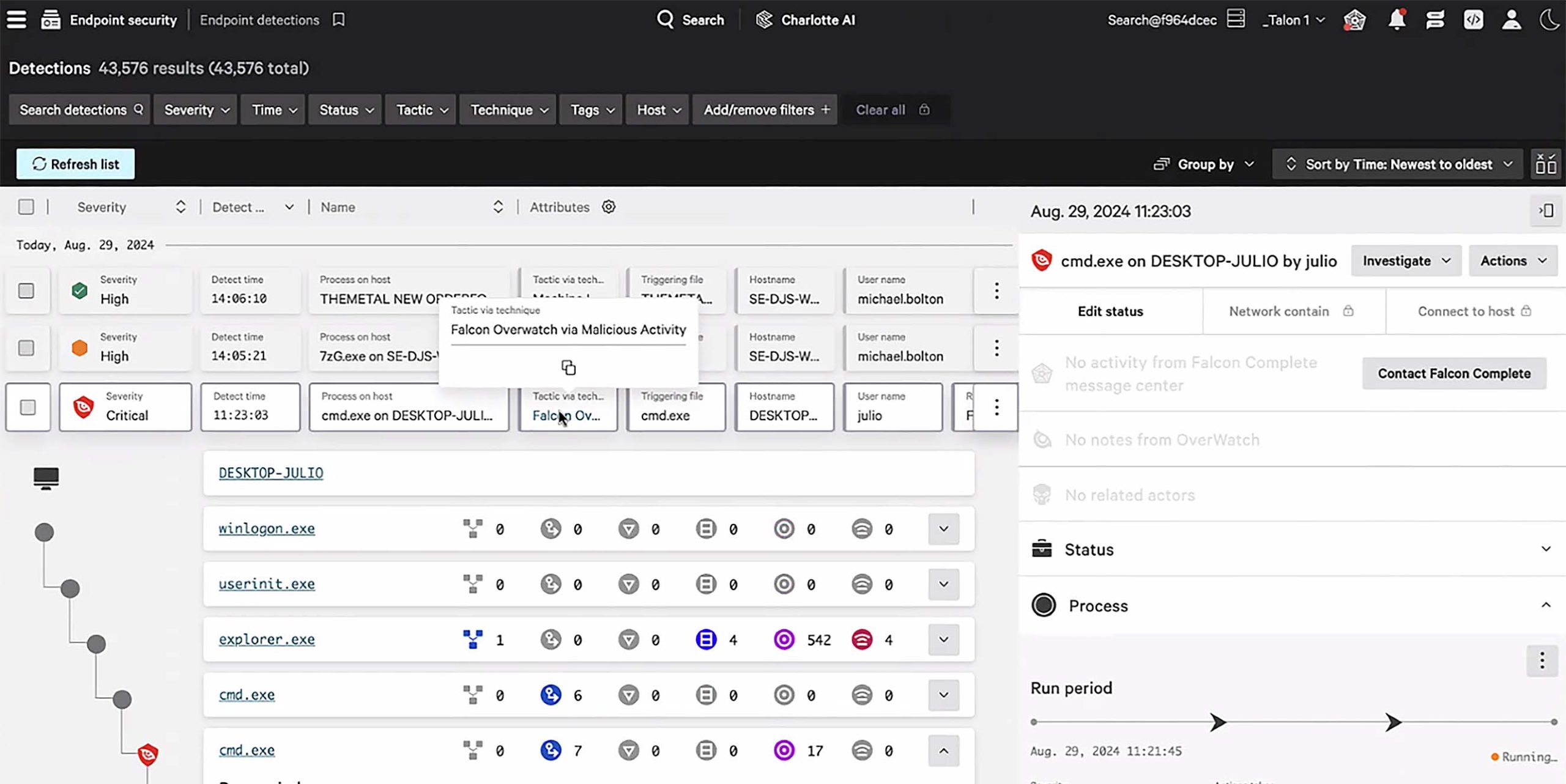The height and width of the screenshot is (784, 1566).
Task: Collapse the detection details side panel
Action: (1546, 211)
